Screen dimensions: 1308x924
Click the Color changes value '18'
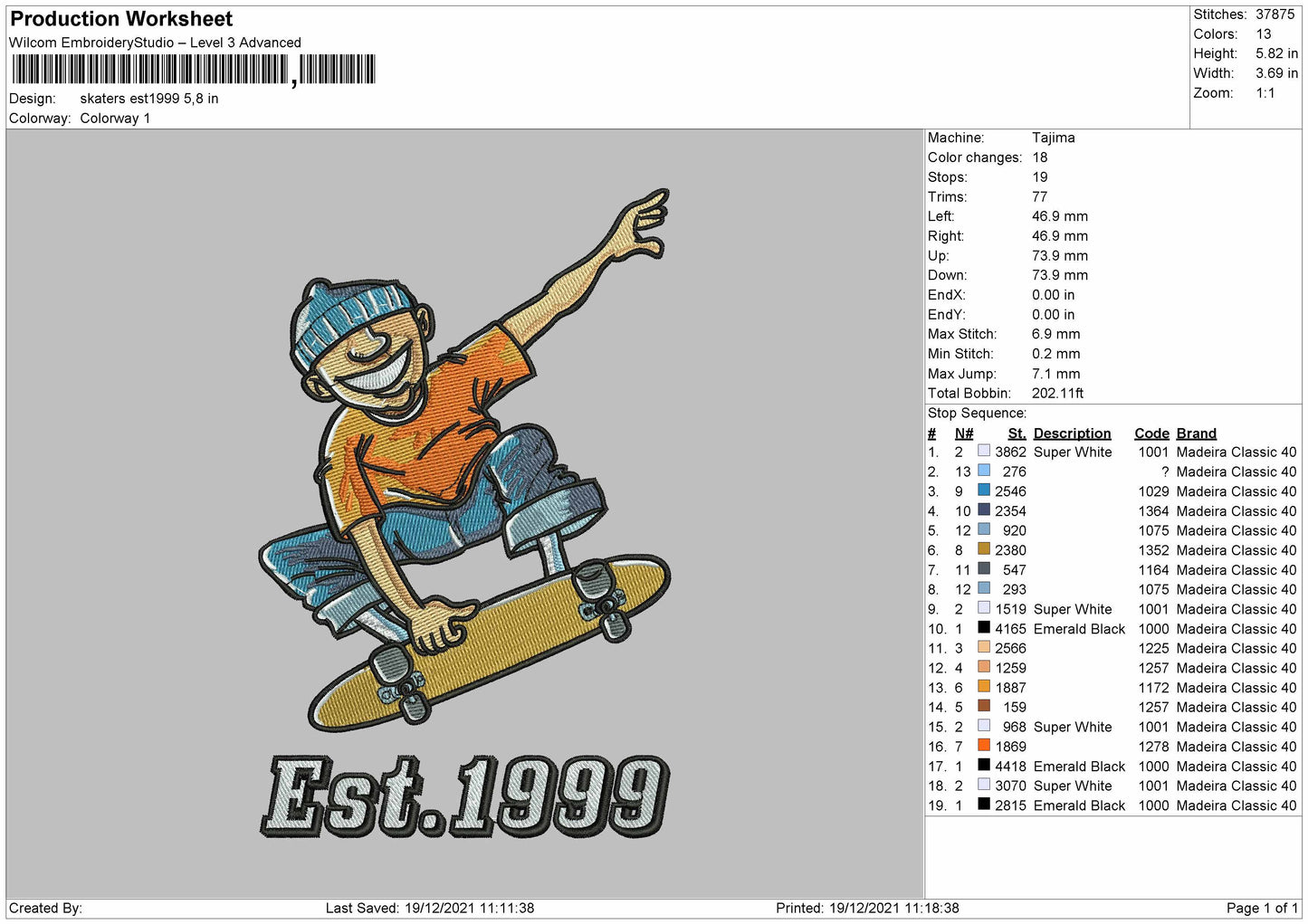(1040, 157)
